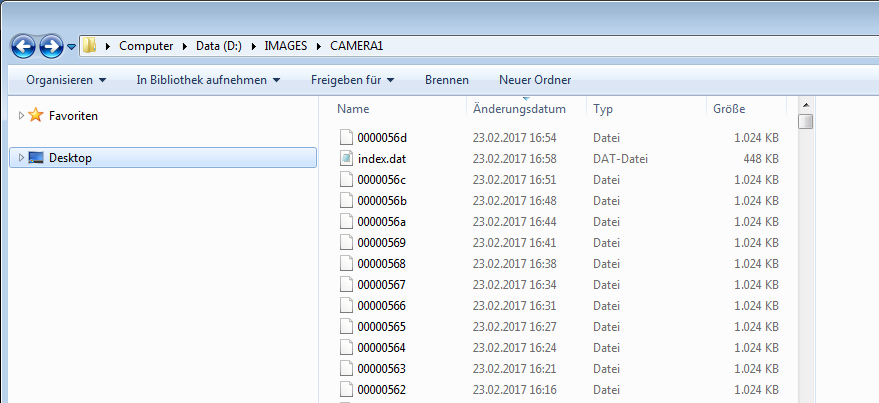879x403 pixels.
Task: Select file name 00000566
Action: coord(382,306)
